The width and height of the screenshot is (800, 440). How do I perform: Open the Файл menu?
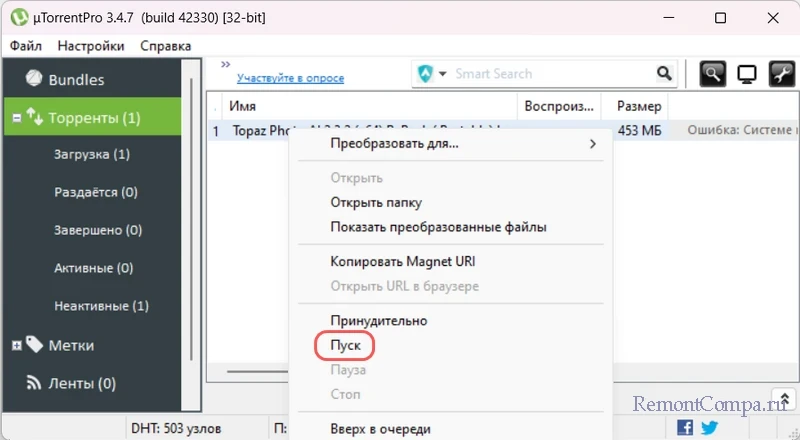pyautogui.click(x=26, y=46)
